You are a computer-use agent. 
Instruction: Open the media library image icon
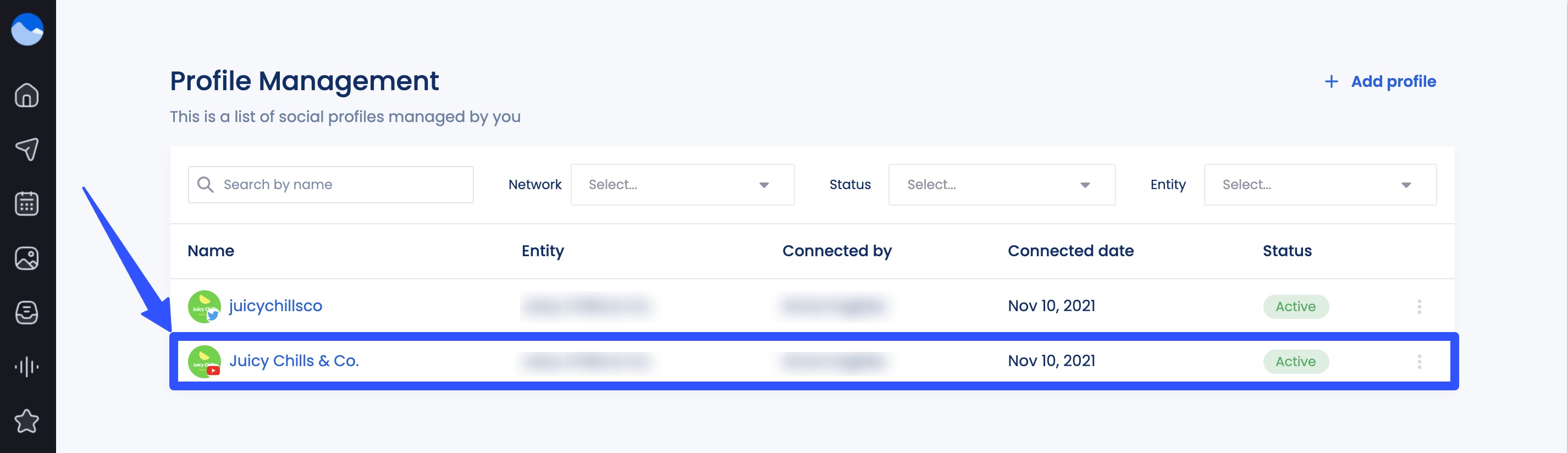(x=27, y=258)
